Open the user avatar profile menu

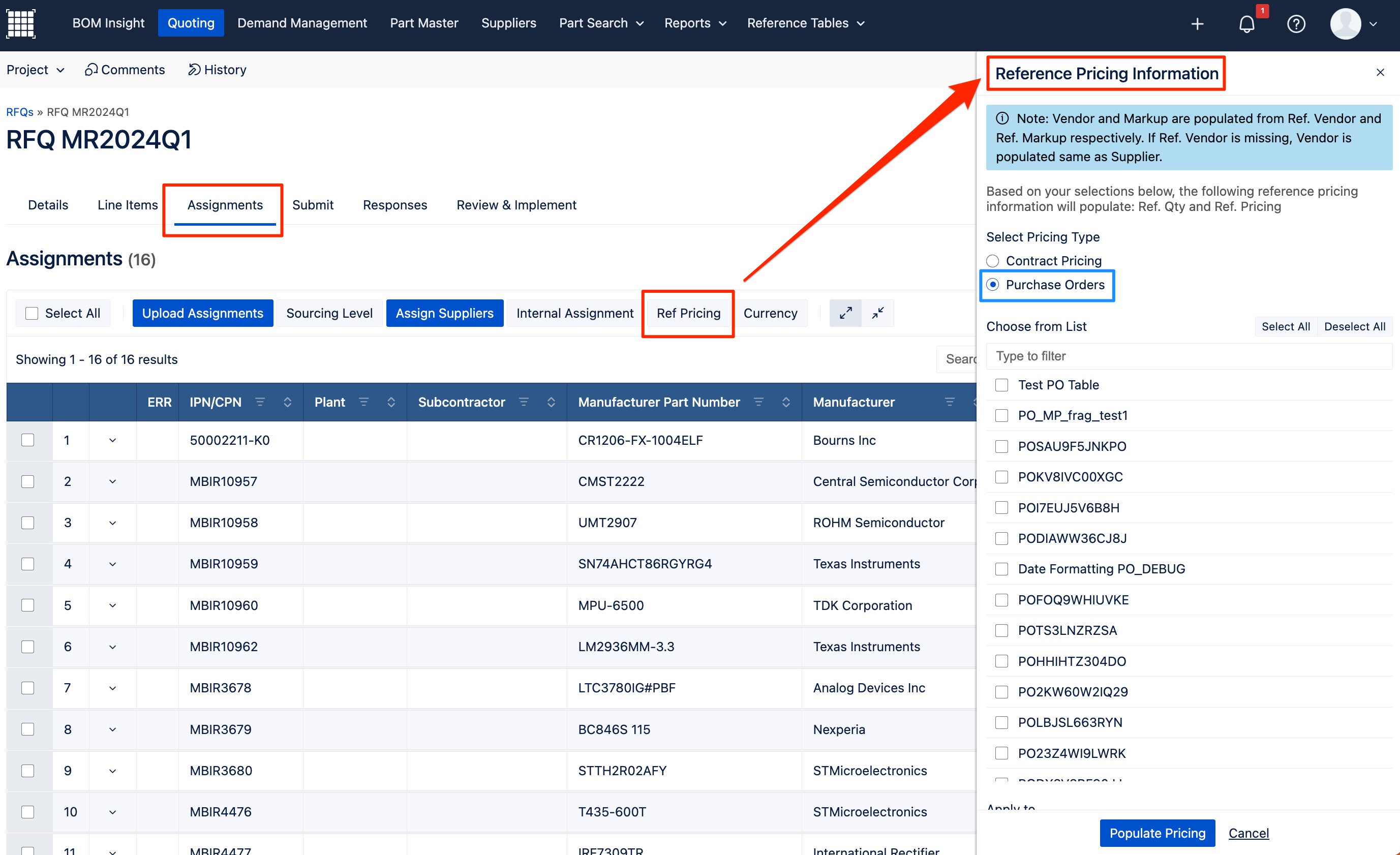1353,24
